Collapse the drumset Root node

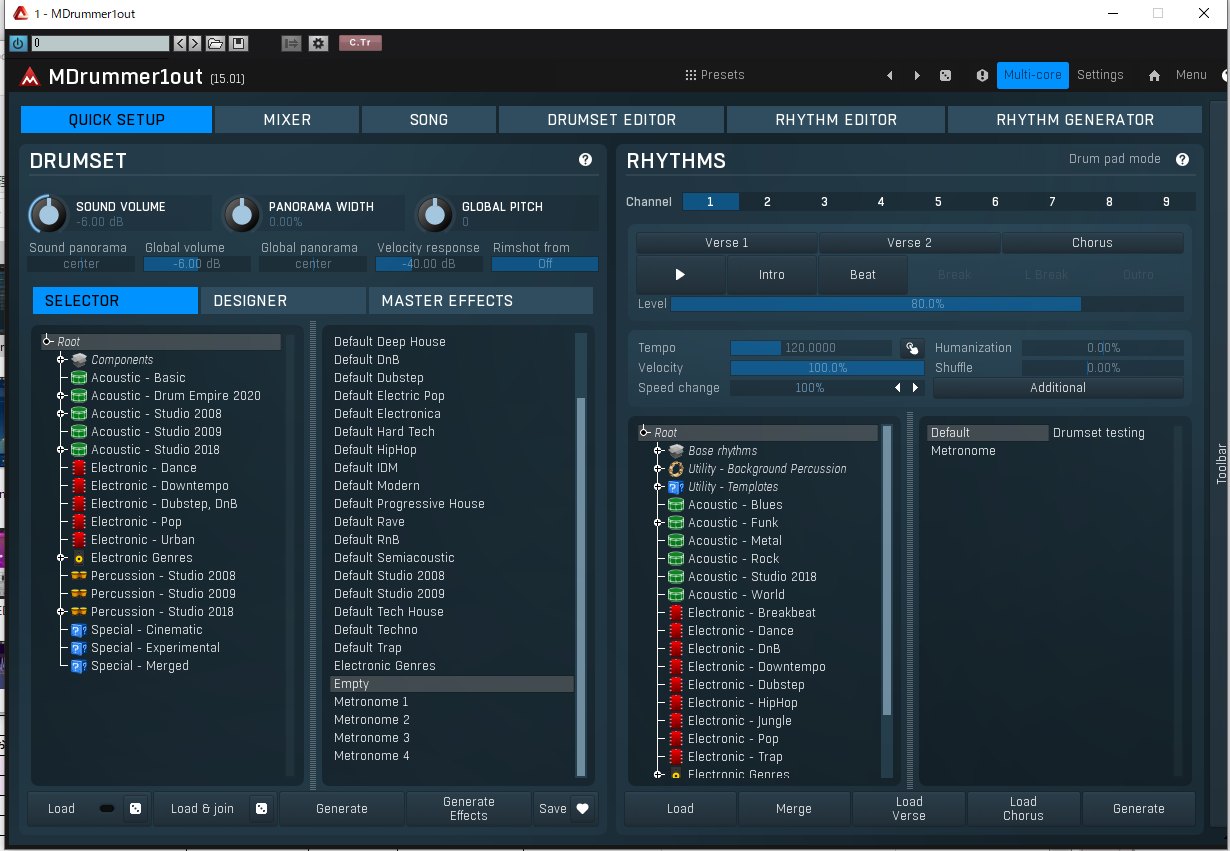coord(48,342)
